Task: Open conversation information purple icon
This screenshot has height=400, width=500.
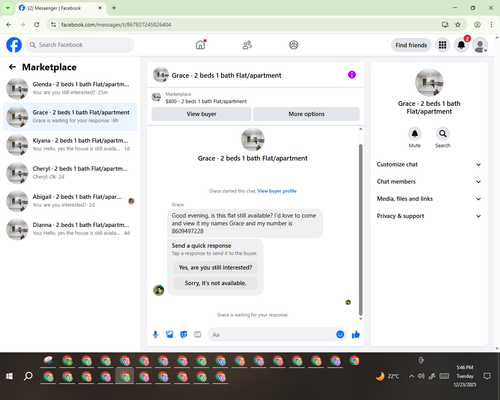Action: (x=352, y=75)
